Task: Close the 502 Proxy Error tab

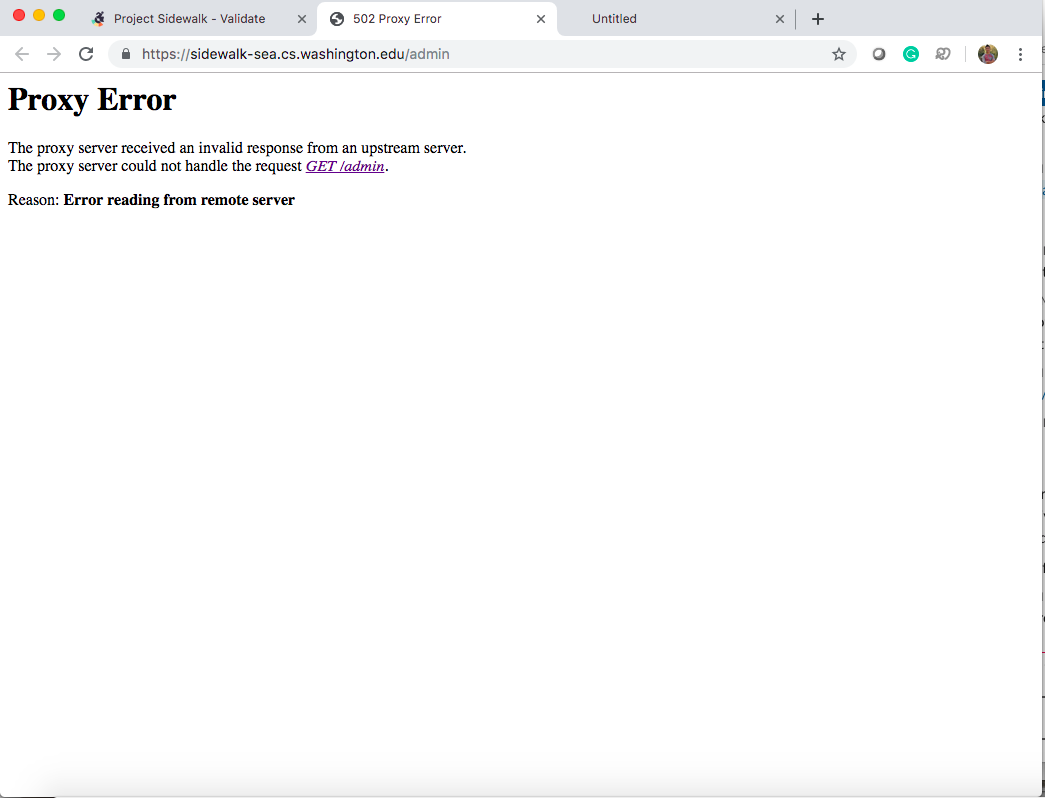Action: point(540,19)
